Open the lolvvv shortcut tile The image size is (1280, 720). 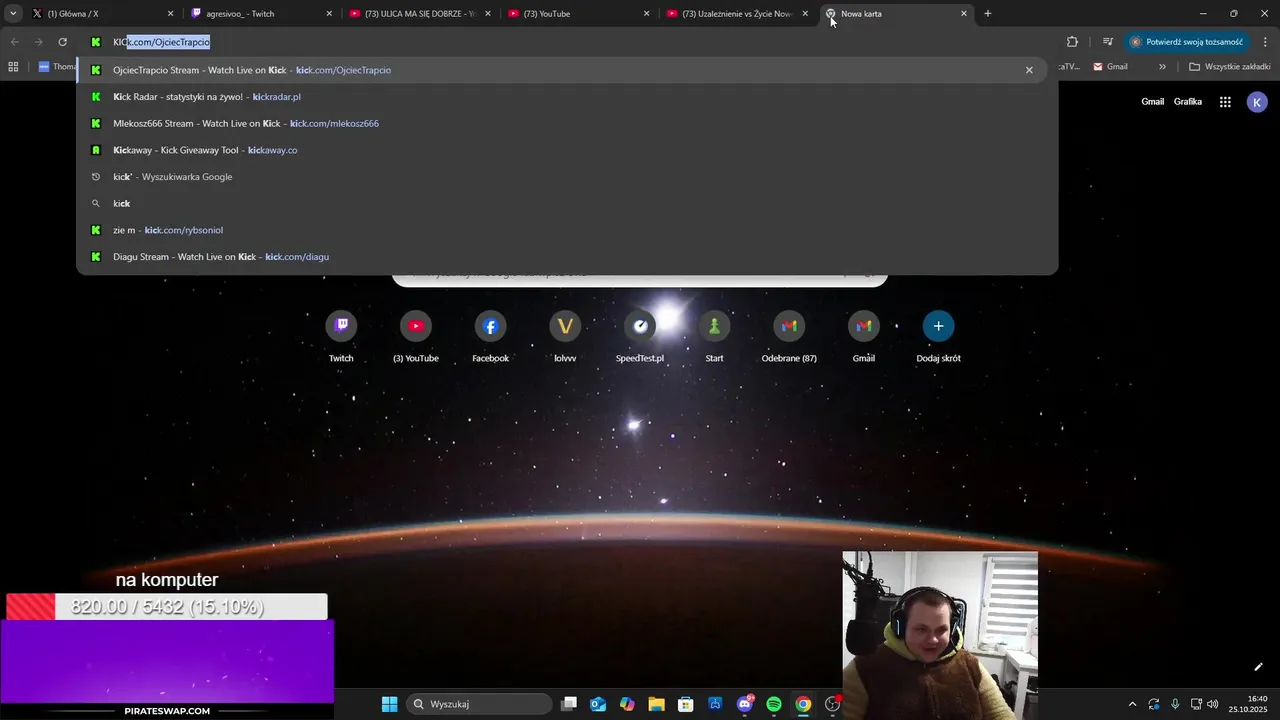(565, 326)
